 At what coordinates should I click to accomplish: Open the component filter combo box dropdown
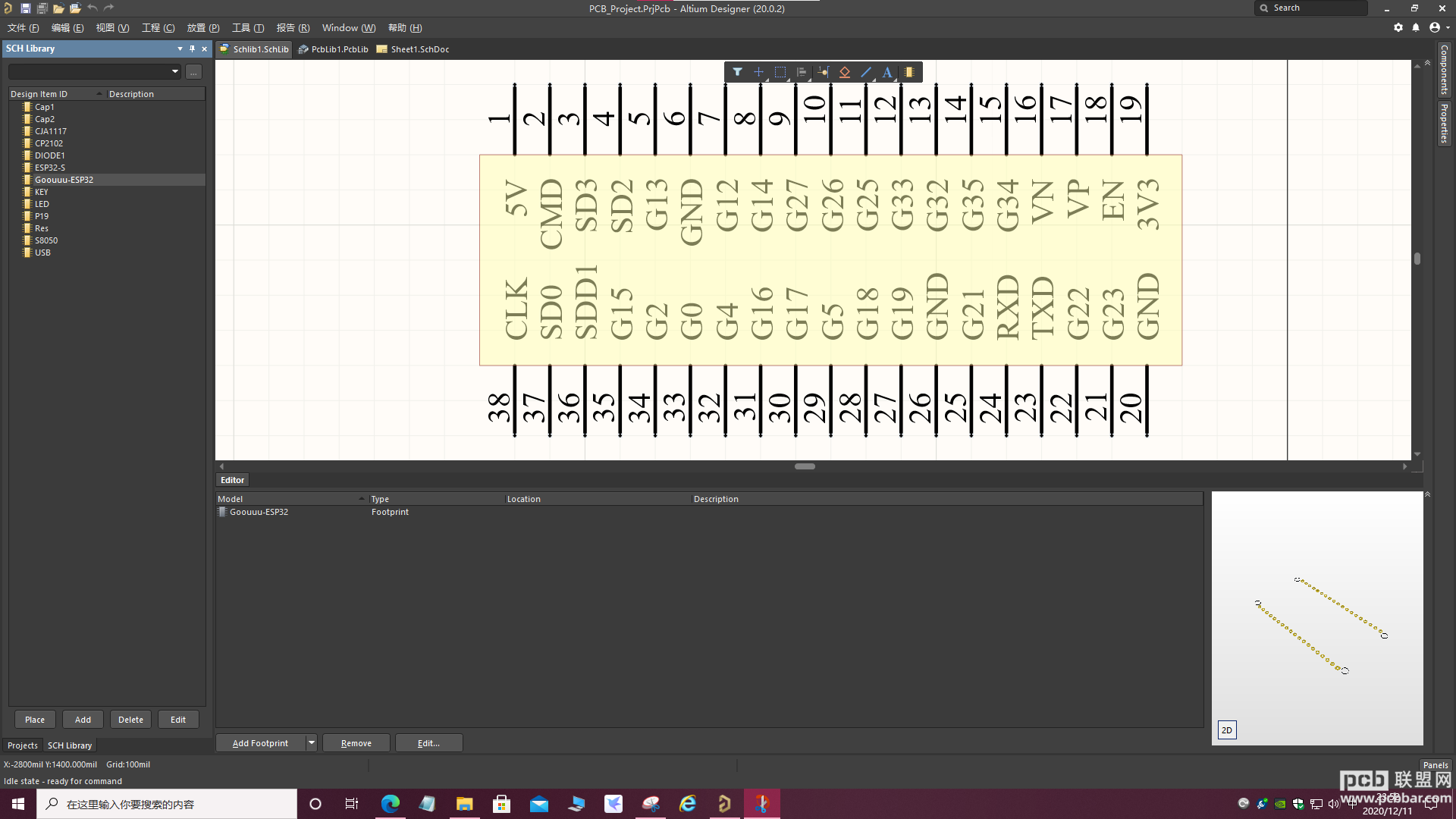coord(174,72)
